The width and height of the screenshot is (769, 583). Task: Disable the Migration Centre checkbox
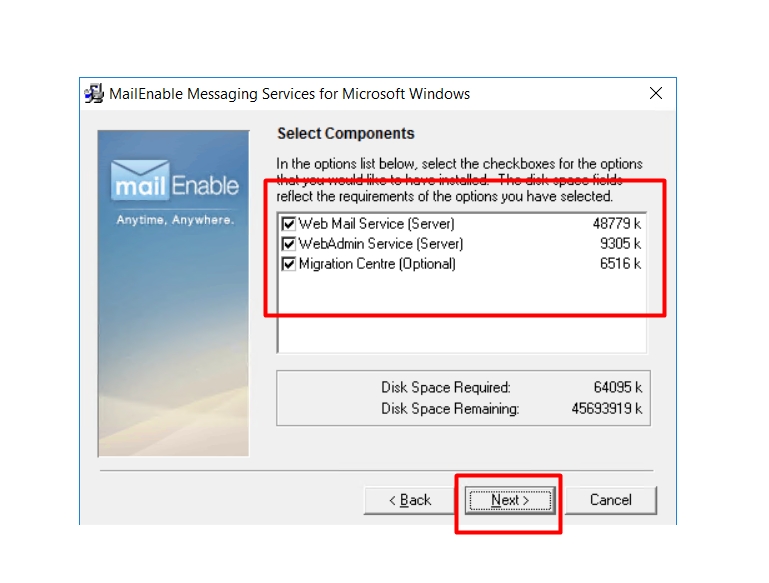click(x=289, y=264)
